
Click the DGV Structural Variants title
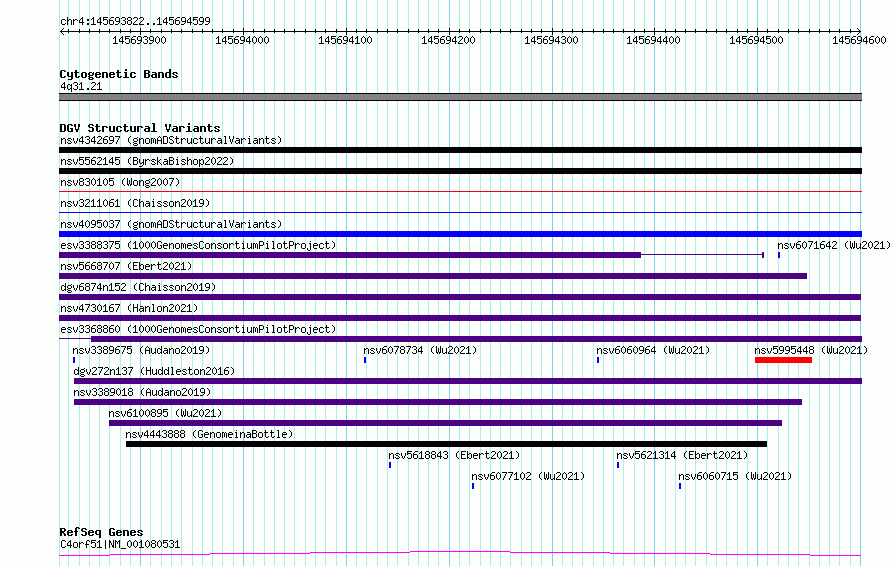coord(140,128)
